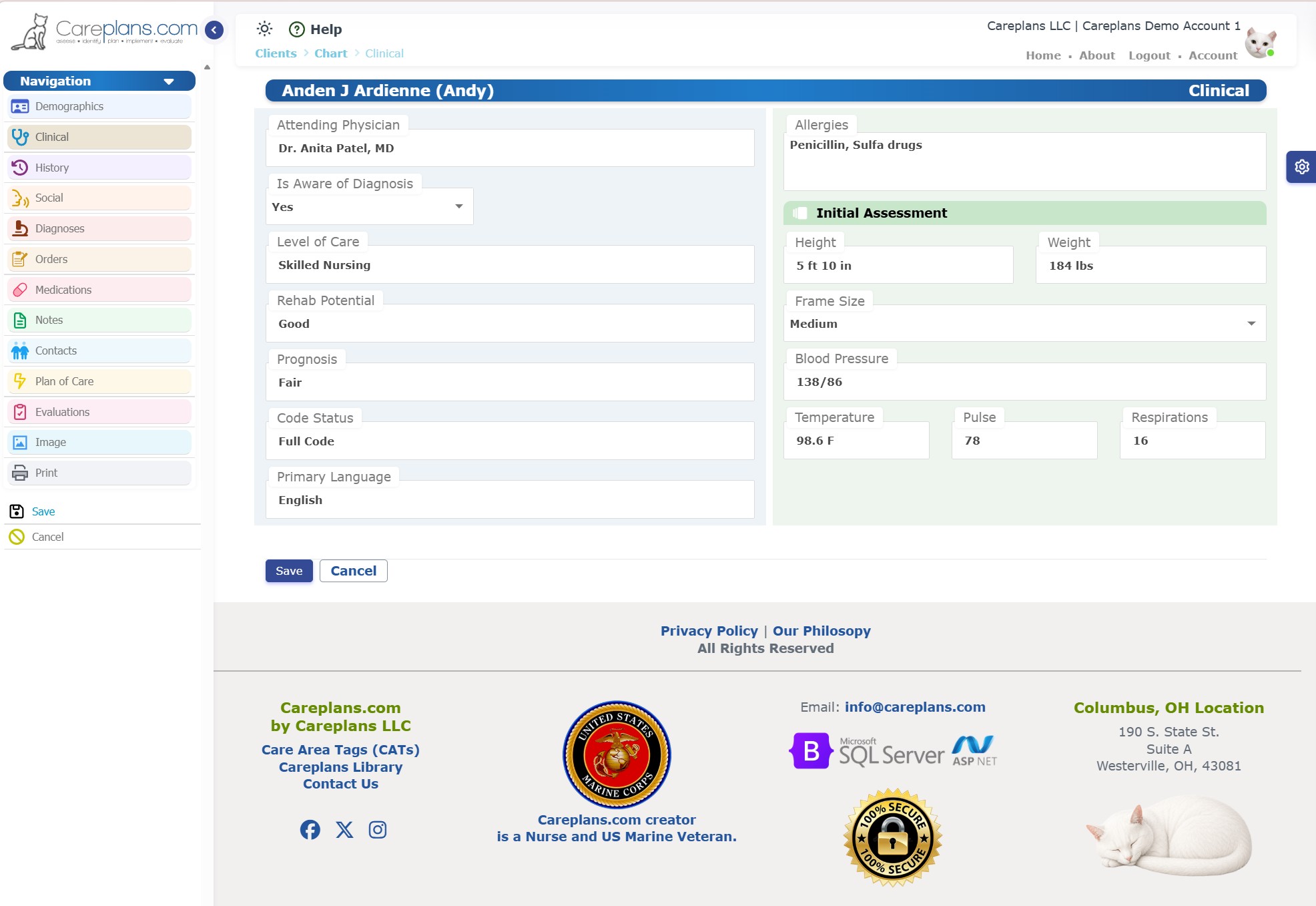Click into the Height field

898,266
